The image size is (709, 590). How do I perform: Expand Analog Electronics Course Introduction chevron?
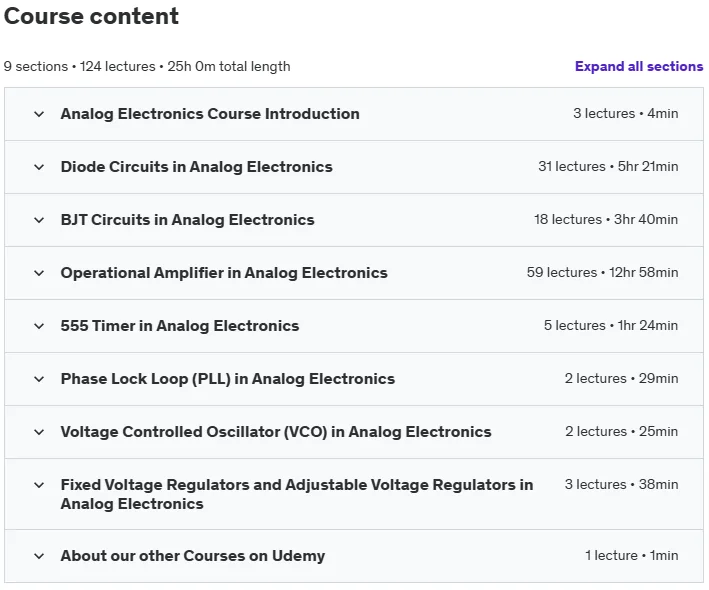click(x=39, y=114)
